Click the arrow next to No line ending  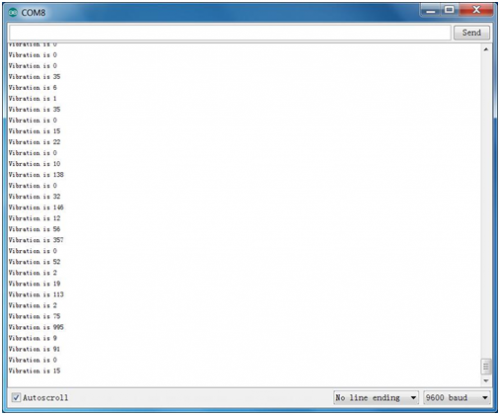click(x=413, y=398)
